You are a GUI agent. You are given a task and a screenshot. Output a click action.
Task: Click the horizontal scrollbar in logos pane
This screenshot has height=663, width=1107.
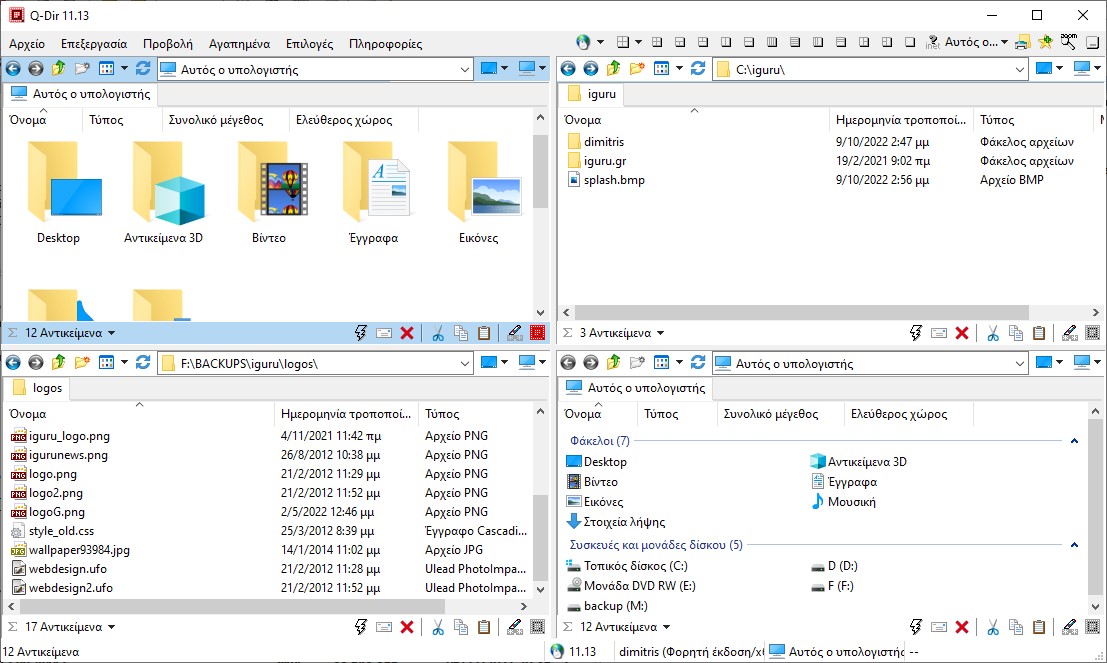(x=232, y=606)
